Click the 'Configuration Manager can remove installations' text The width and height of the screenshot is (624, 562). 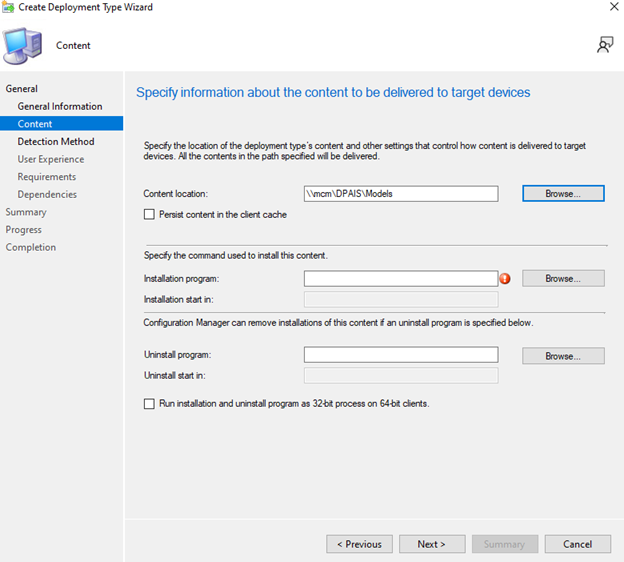coord(338,323)
